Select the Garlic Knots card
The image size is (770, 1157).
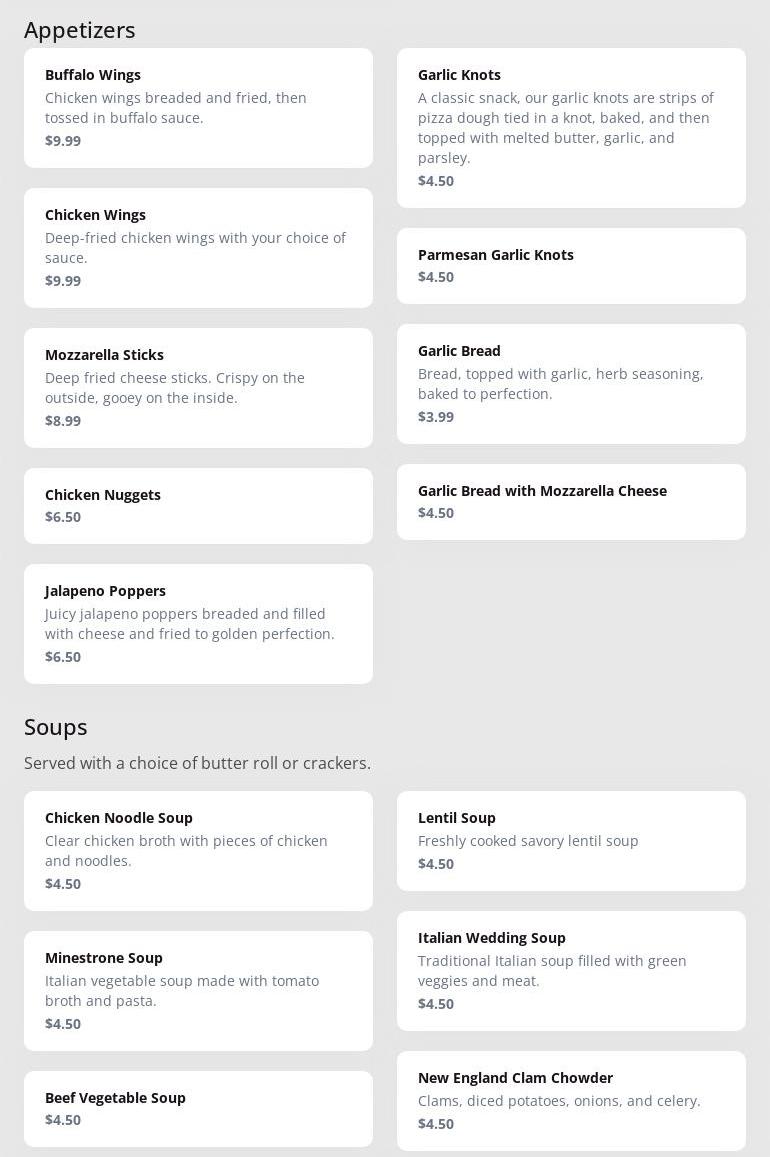[571, 127]
